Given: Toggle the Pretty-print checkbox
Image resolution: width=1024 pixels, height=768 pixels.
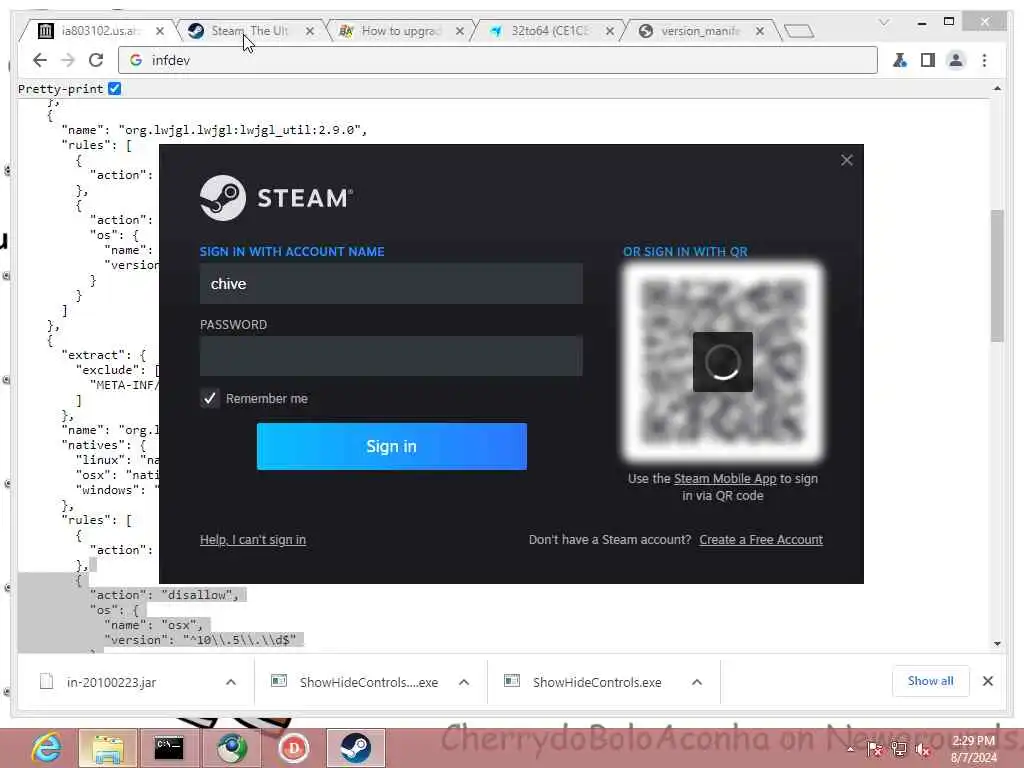Looking at the screenshot, I should pos(114,89).
